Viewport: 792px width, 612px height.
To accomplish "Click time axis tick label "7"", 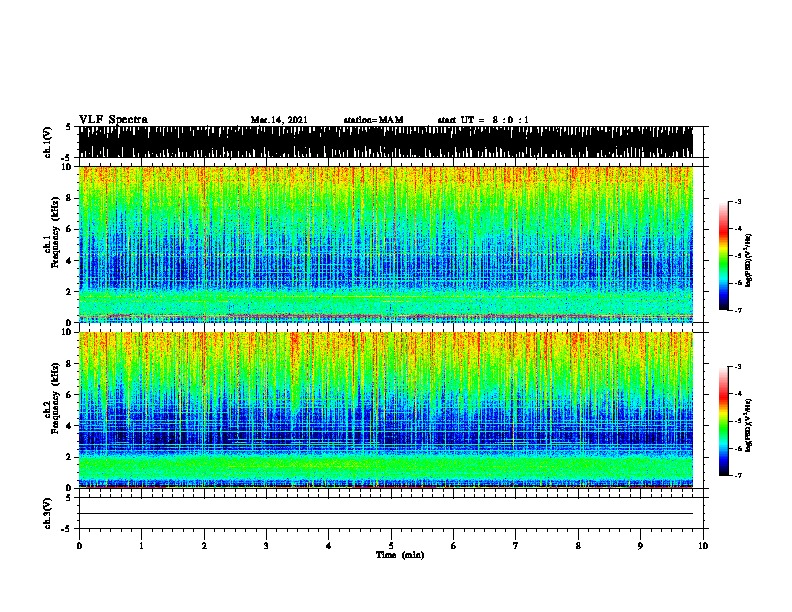I will coord(516,546).
